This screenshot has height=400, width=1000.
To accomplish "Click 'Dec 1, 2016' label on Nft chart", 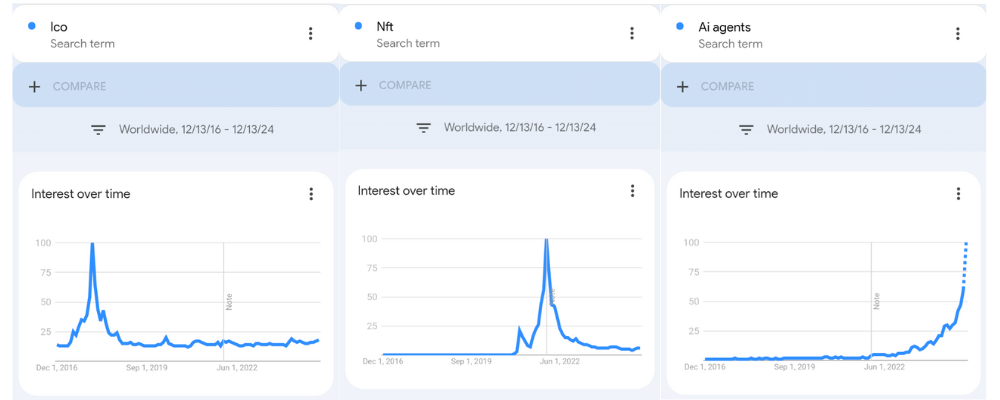I will click(x=383, y=361).
